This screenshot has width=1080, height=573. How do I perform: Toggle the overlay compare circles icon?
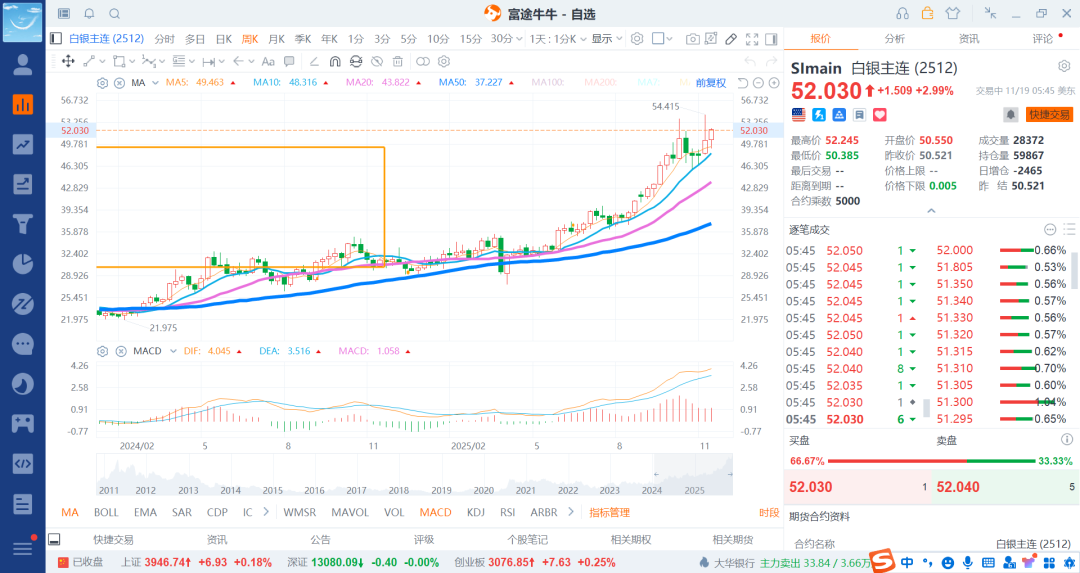423,61
